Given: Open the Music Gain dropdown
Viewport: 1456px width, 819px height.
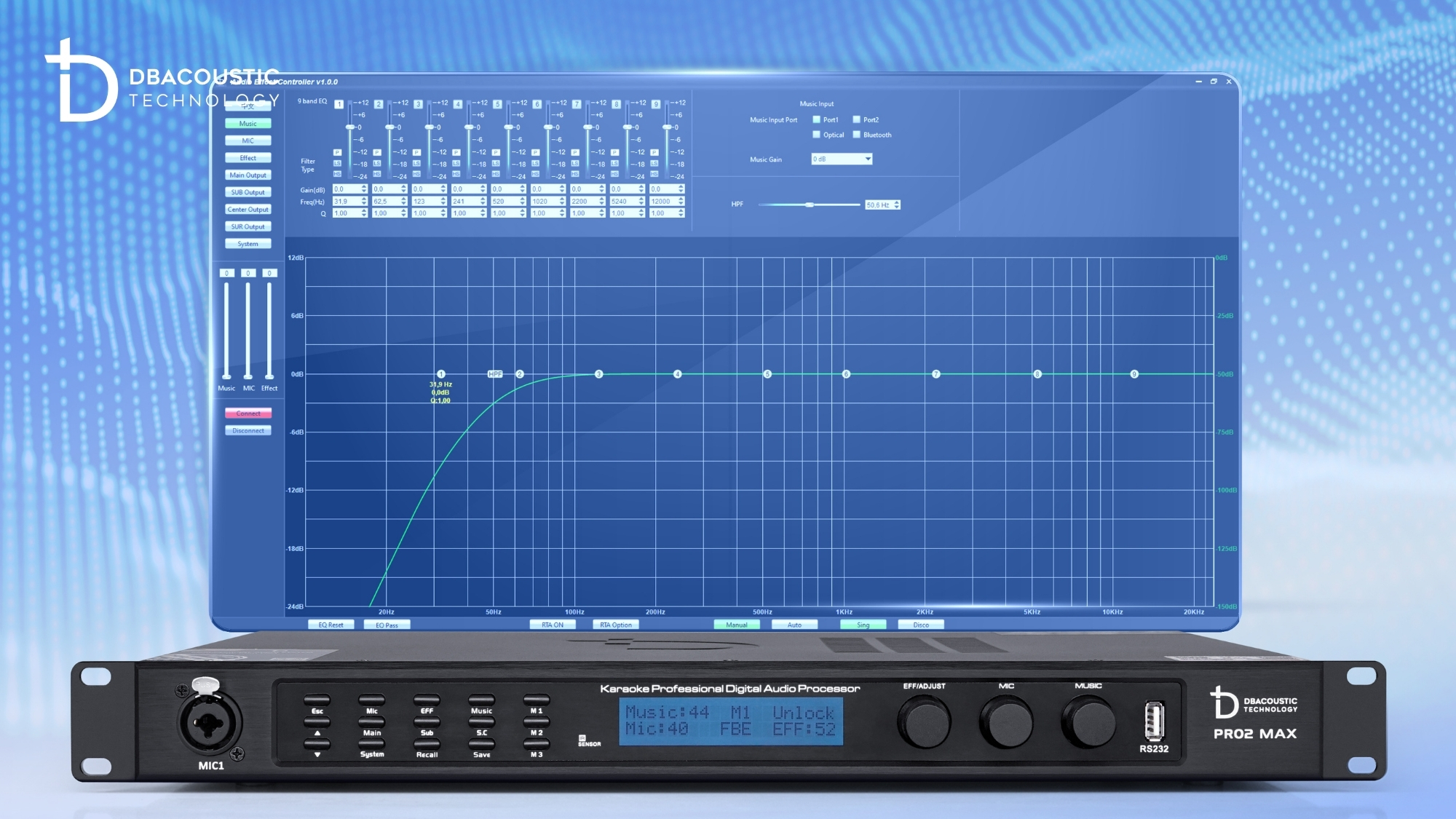Looking at the screenshot, I should tap(842, 159).
